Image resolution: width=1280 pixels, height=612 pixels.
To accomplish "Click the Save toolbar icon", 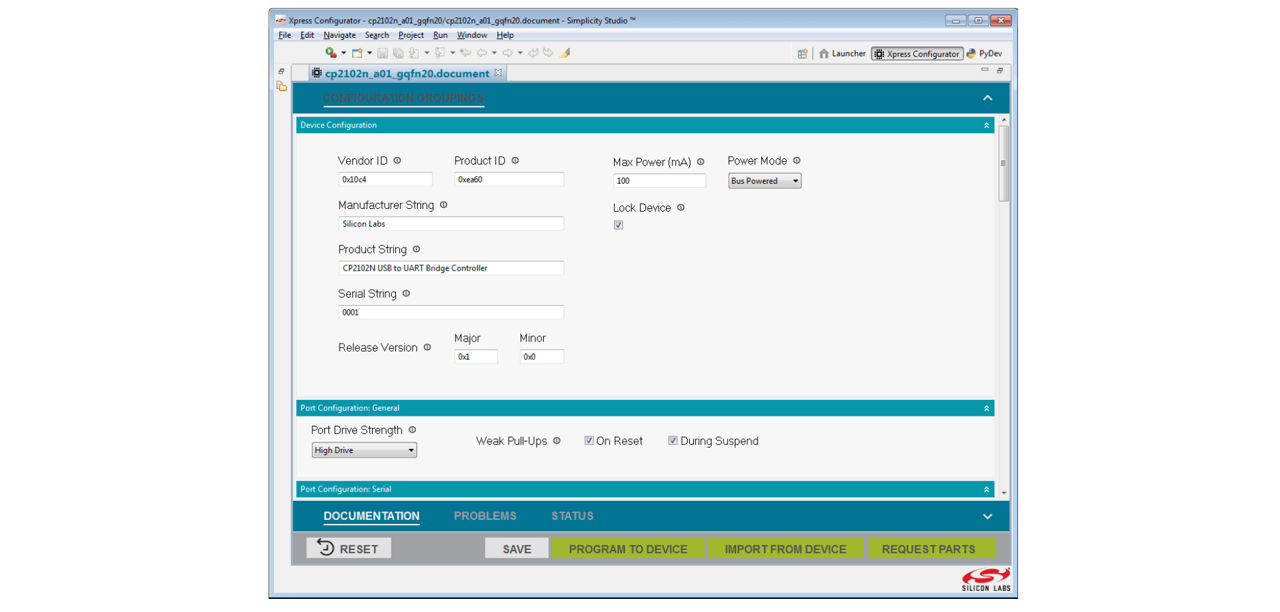I will click(383, 53).
